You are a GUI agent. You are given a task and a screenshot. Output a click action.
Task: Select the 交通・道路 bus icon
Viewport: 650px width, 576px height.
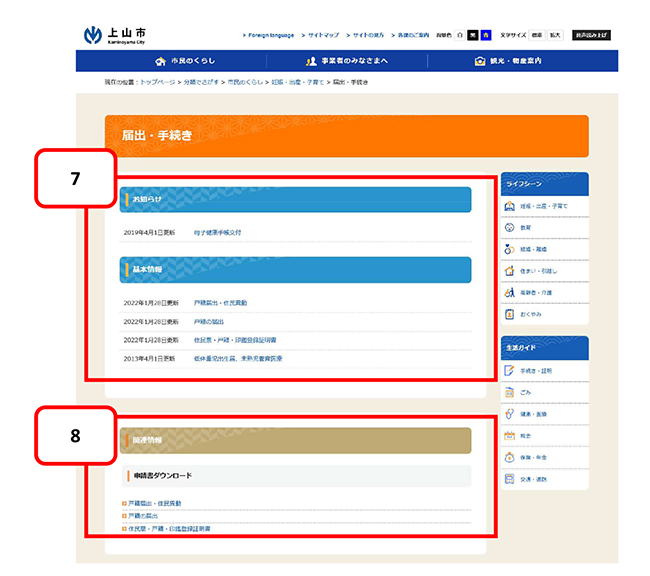510,479
